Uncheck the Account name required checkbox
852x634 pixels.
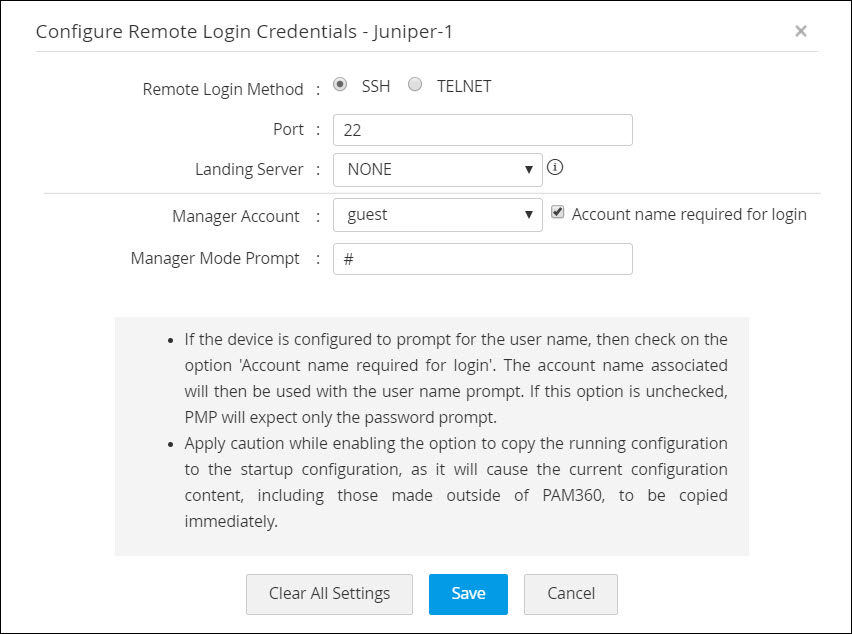click(558, 212)
